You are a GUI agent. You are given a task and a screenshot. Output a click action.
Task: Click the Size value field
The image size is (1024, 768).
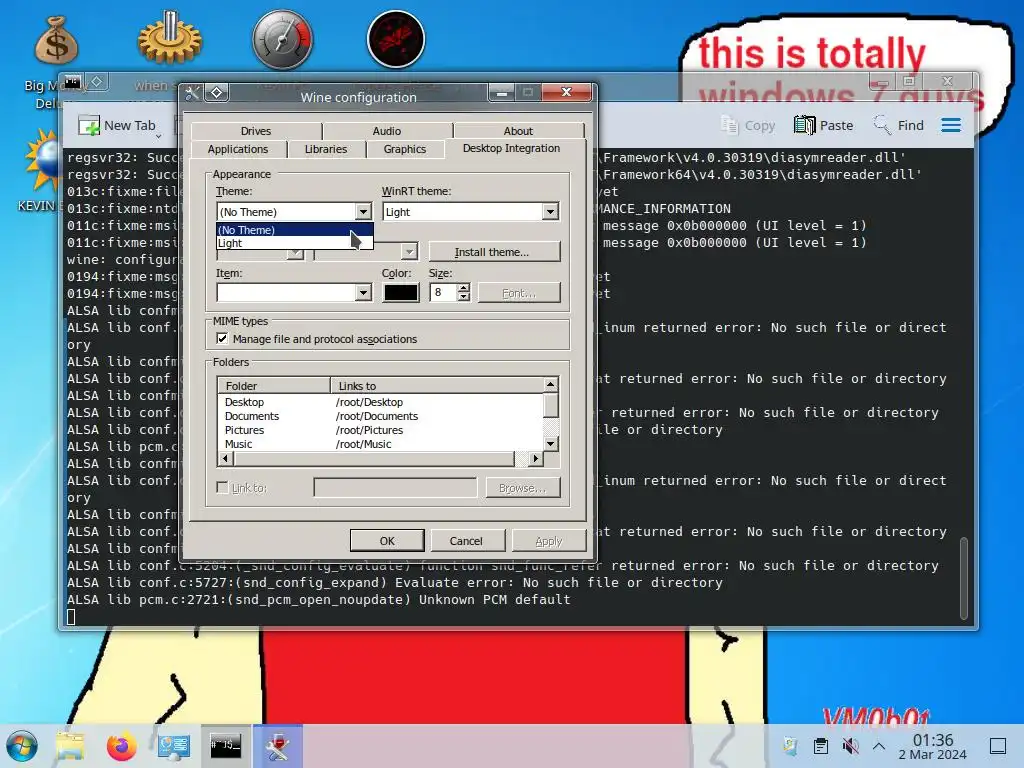pos(443,293)
